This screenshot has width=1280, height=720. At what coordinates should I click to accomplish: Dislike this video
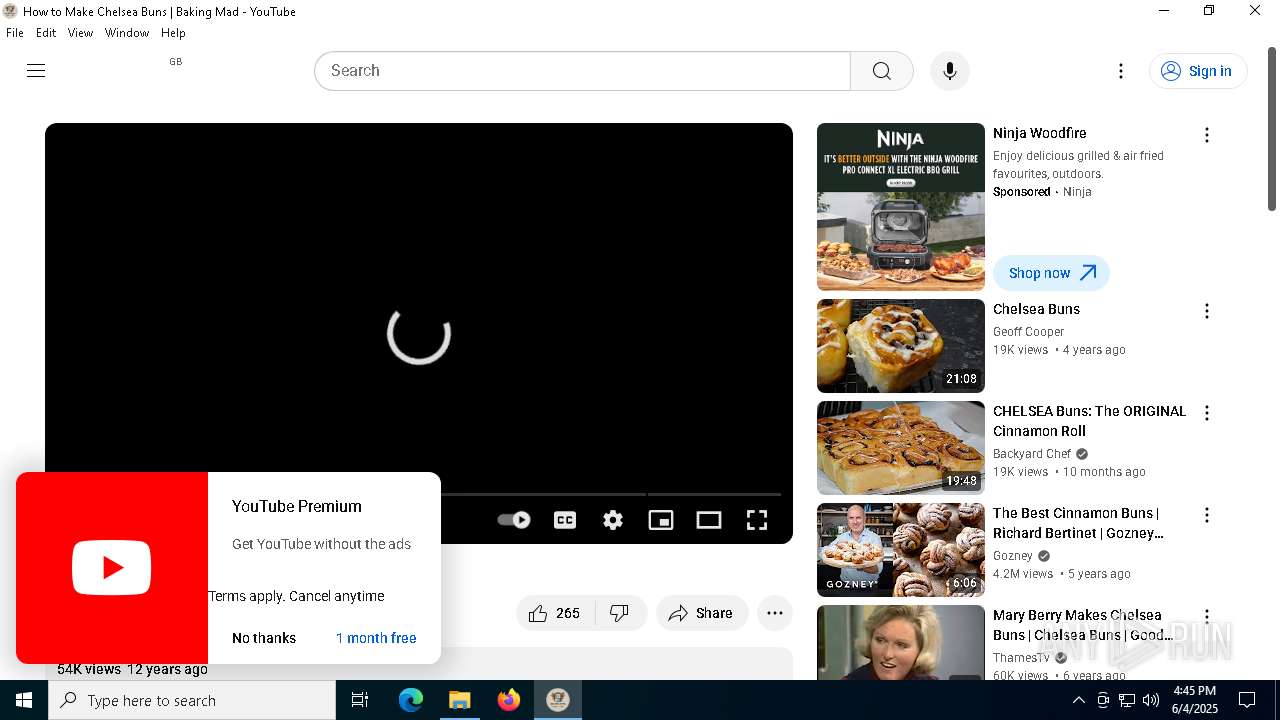tap(620, 613)
